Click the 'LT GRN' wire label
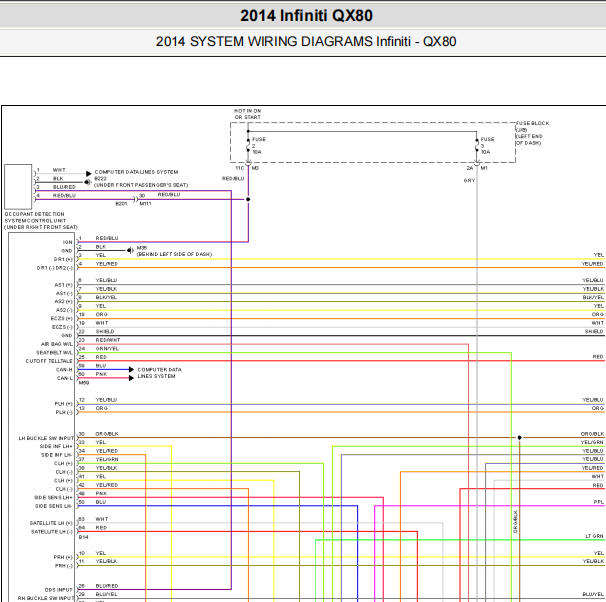Viewport: 606px width, 602px height. click(x=594, y=536)
